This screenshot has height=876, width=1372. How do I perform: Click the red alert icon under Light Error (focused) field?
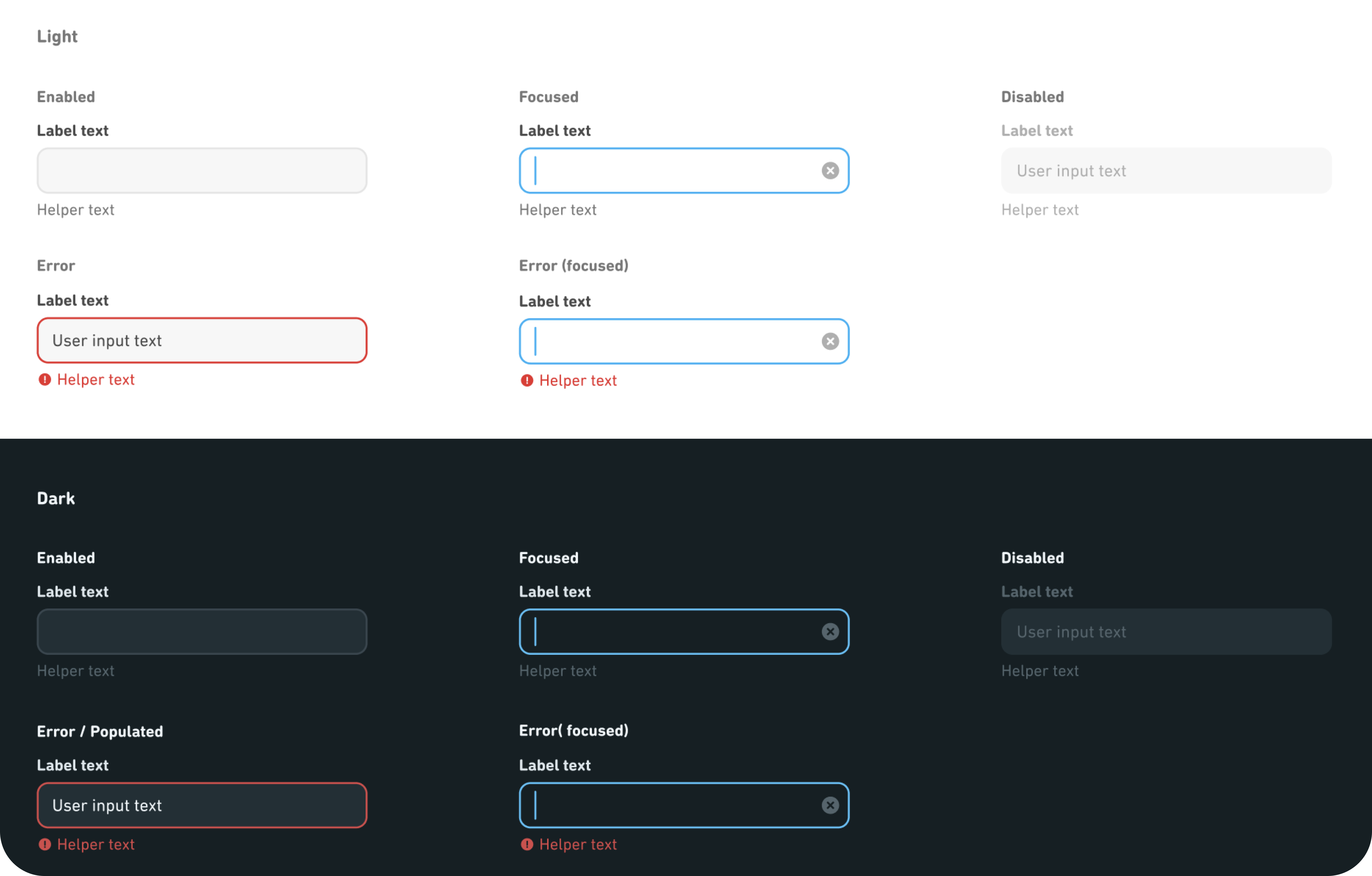(x=527, y=380)
